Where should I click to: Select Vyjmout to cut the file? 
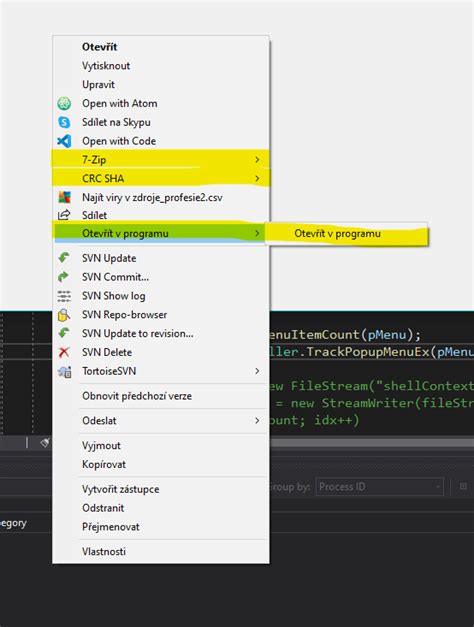(160, 445)
